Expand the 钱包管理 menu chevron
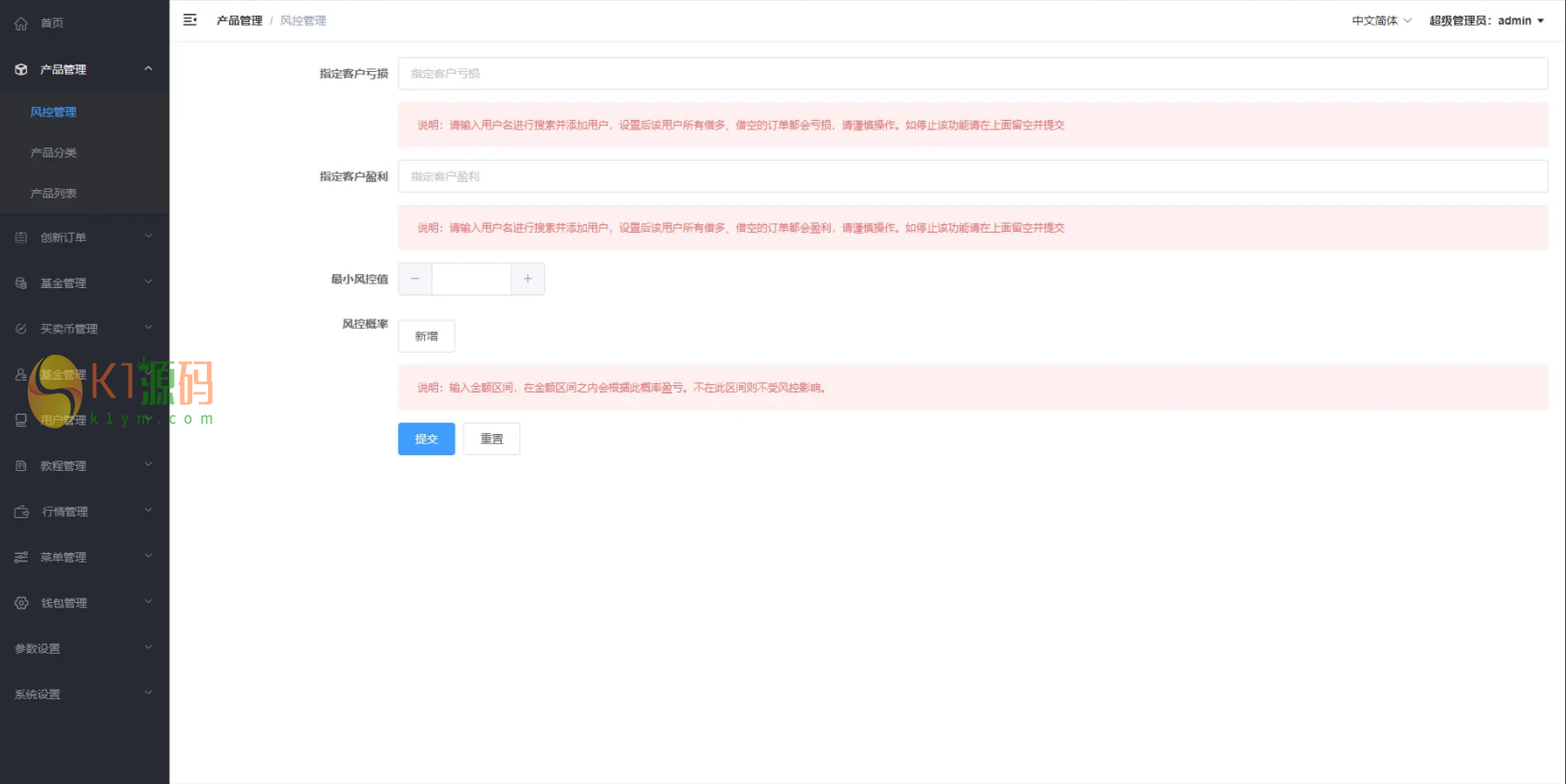The height and width of the screenshot is (784, 1566). [x=148, y=603]
